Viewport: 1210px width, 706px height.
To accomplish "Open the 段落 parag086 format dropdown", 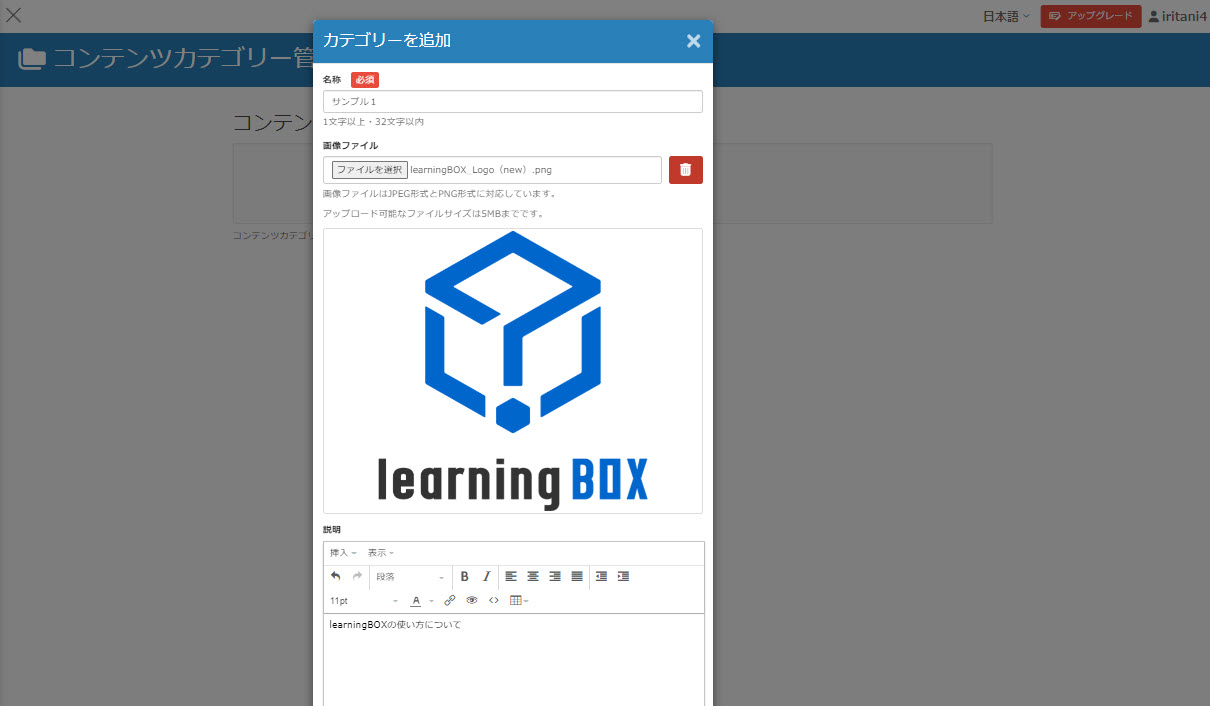I will (x=410, y=577).
